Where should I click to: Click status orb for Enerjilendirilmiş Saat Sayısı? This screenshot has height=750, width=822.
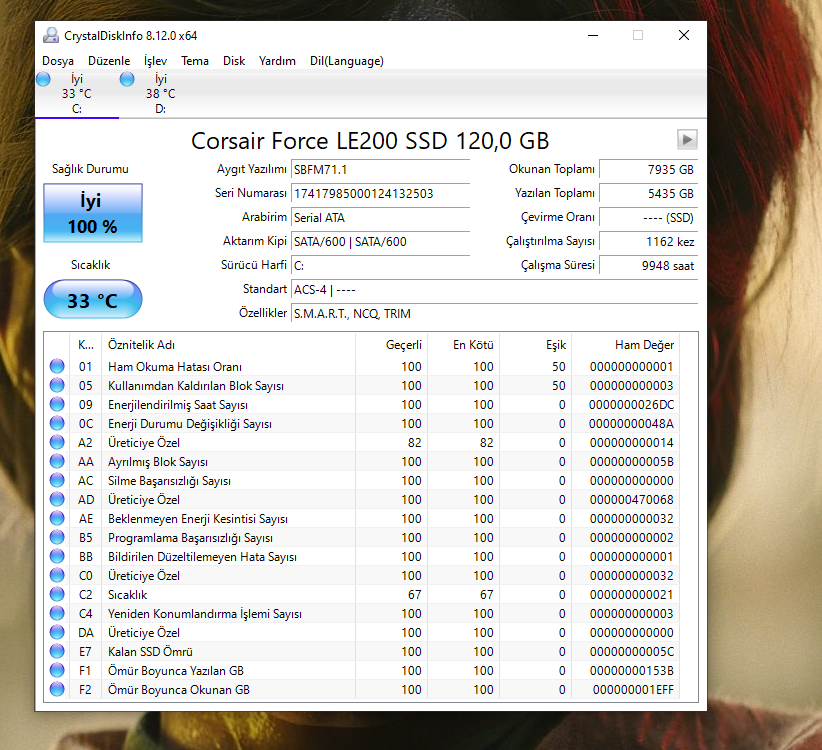[x=57, y=405]
